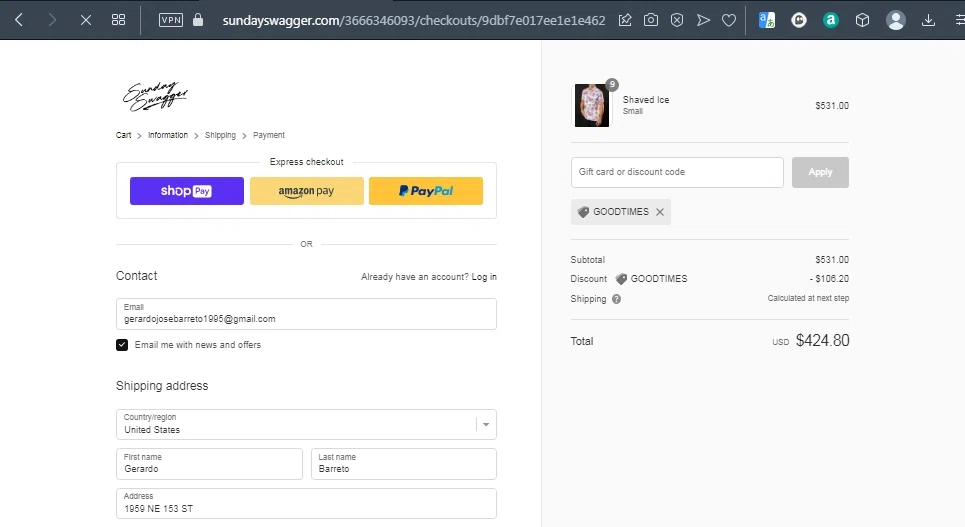Bookmark page with the heart icon
965x527 pixels.
tap(729, 20)
